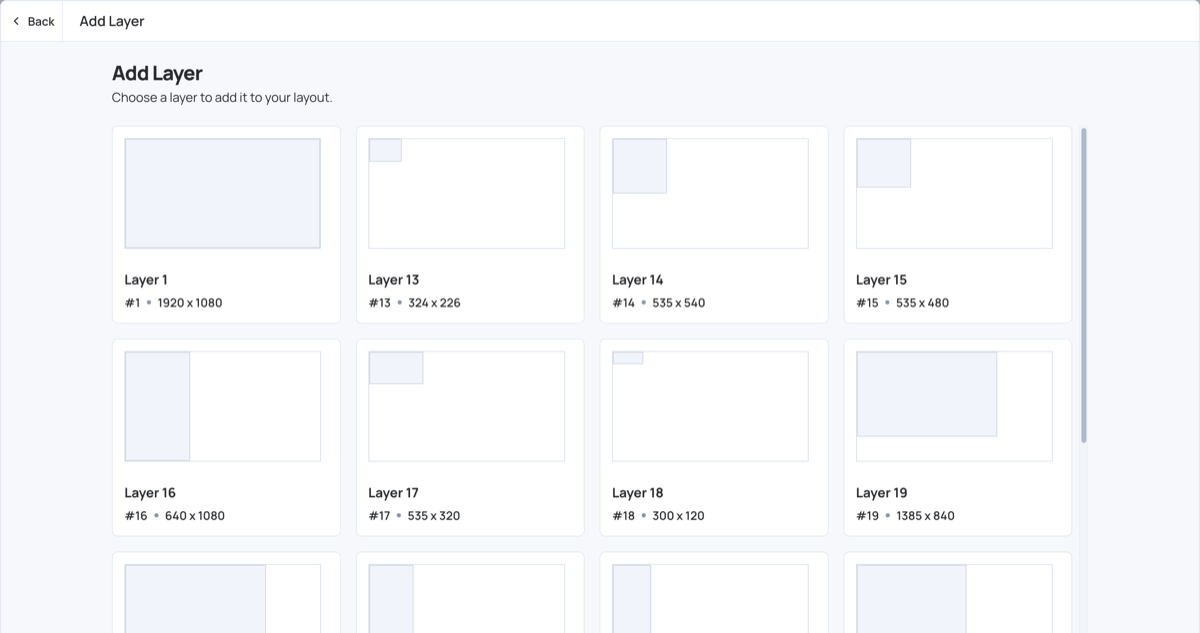Click the 'Layer 15' card title
The height and width of the screenshot is (633, 1200).
click(x=882, y=280)
